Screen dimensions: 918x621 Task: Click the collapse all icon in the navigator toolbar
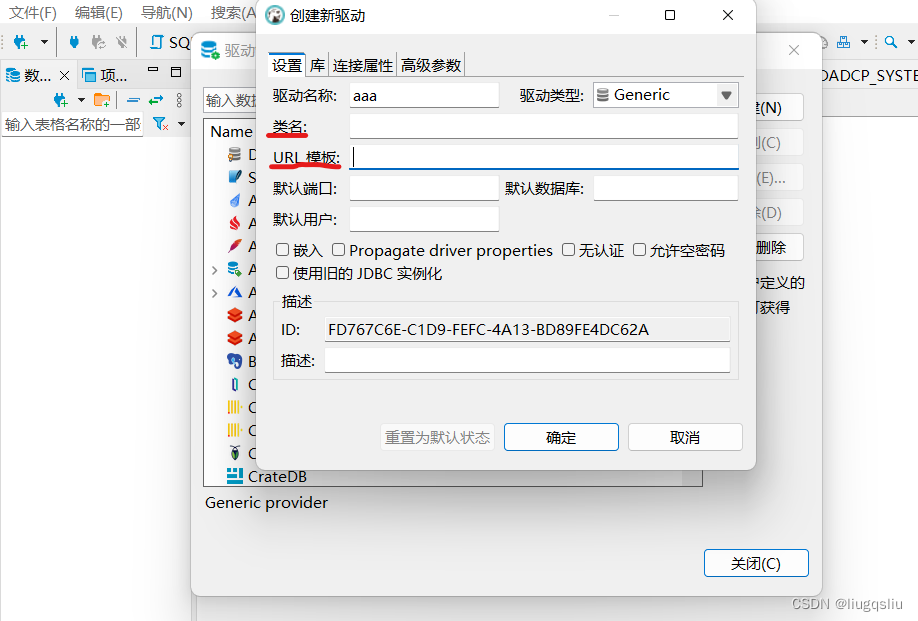pos(133,100)
